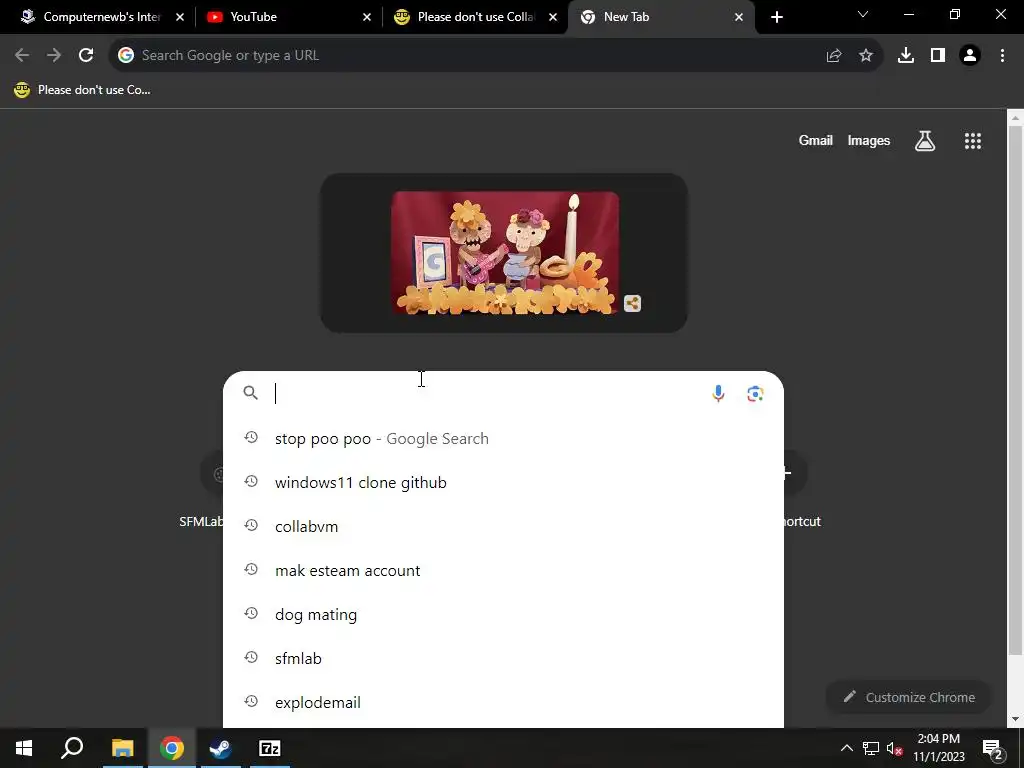
Task: Open the Gmail link
Action: pyautogui.click(x=816, y=140)
